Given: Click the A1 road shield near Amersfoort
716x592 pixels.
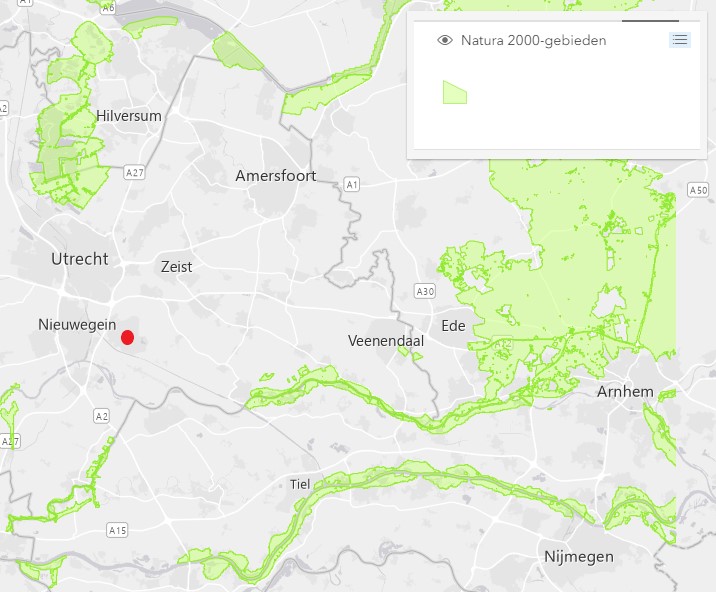Looking at the screenshot, I should pyautogui.click(x=351, y=185).
